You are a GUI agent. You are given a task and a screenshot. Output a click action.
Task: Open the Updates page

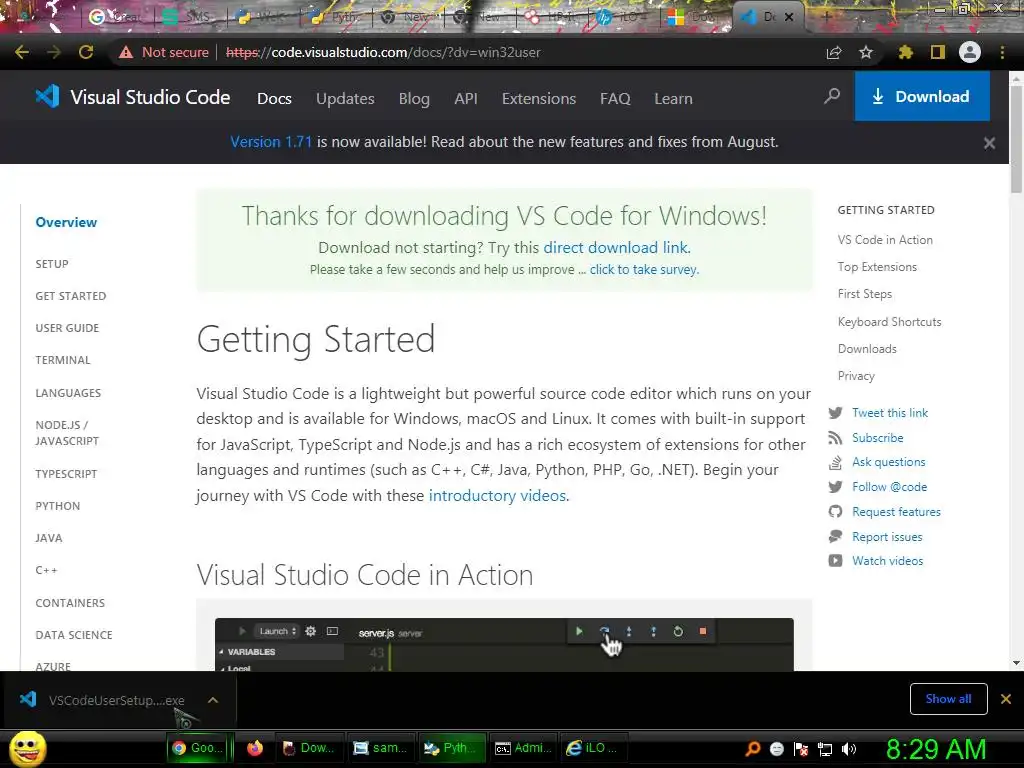(x=345, y=99)
